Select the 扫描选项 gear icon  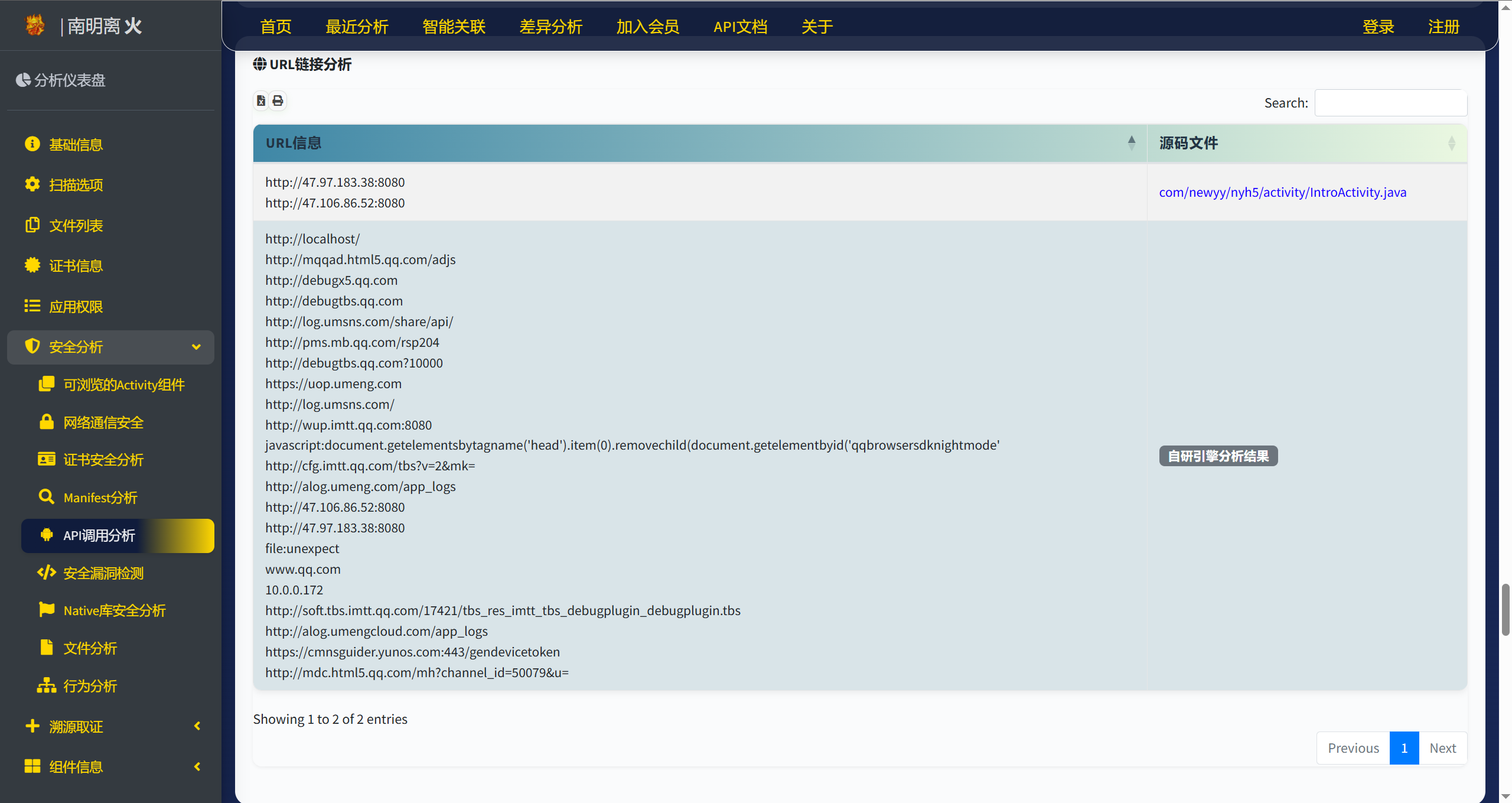click(x=32, y=184)
